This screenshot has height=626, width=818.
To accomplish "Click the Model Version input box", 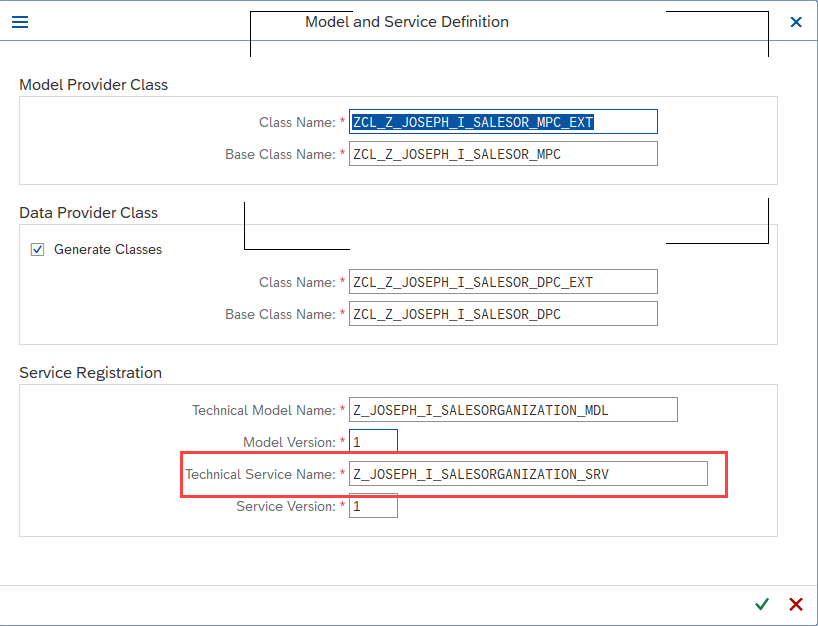I will coord(373,442).
